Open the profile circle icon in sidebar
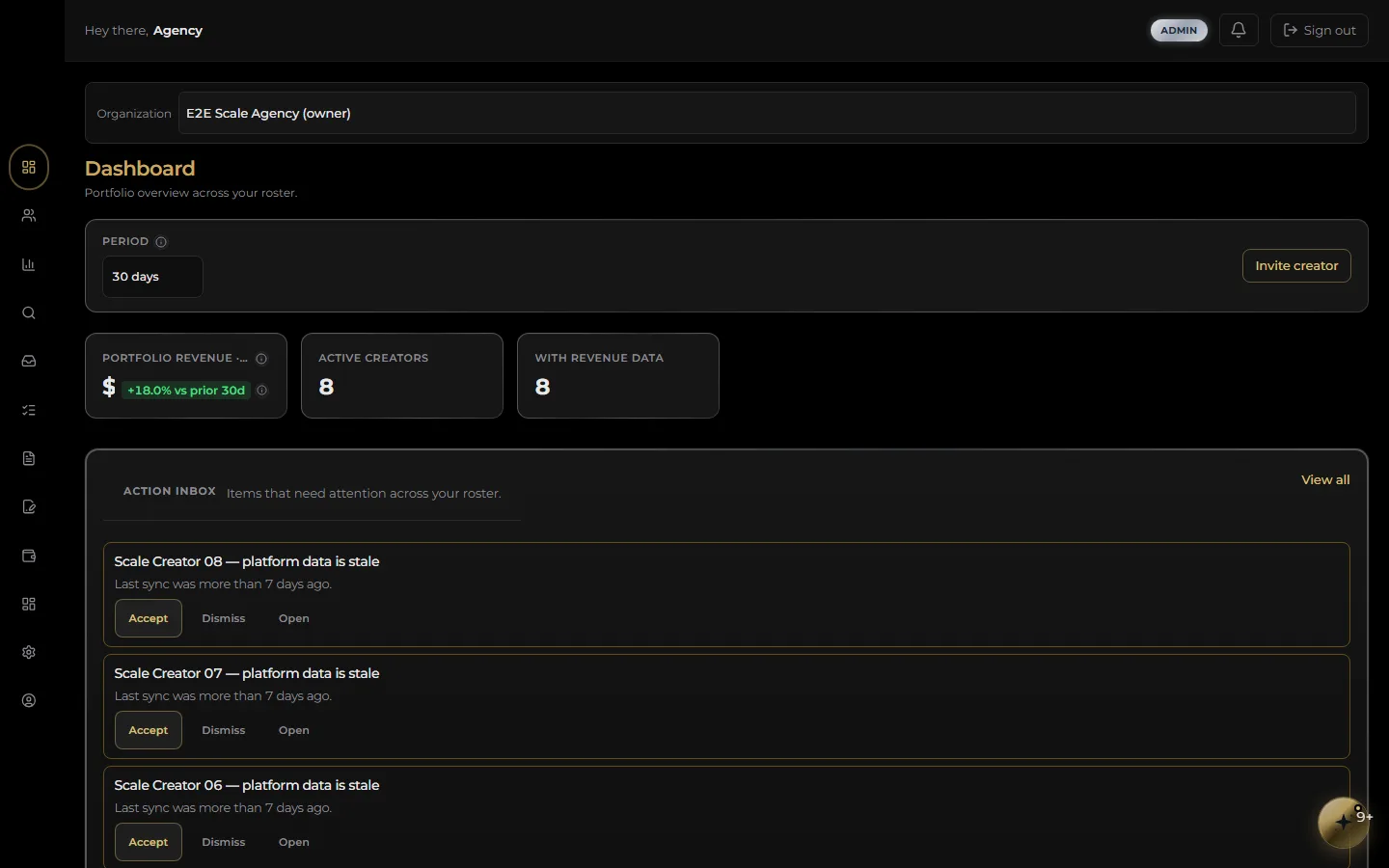 pos(29,700)
